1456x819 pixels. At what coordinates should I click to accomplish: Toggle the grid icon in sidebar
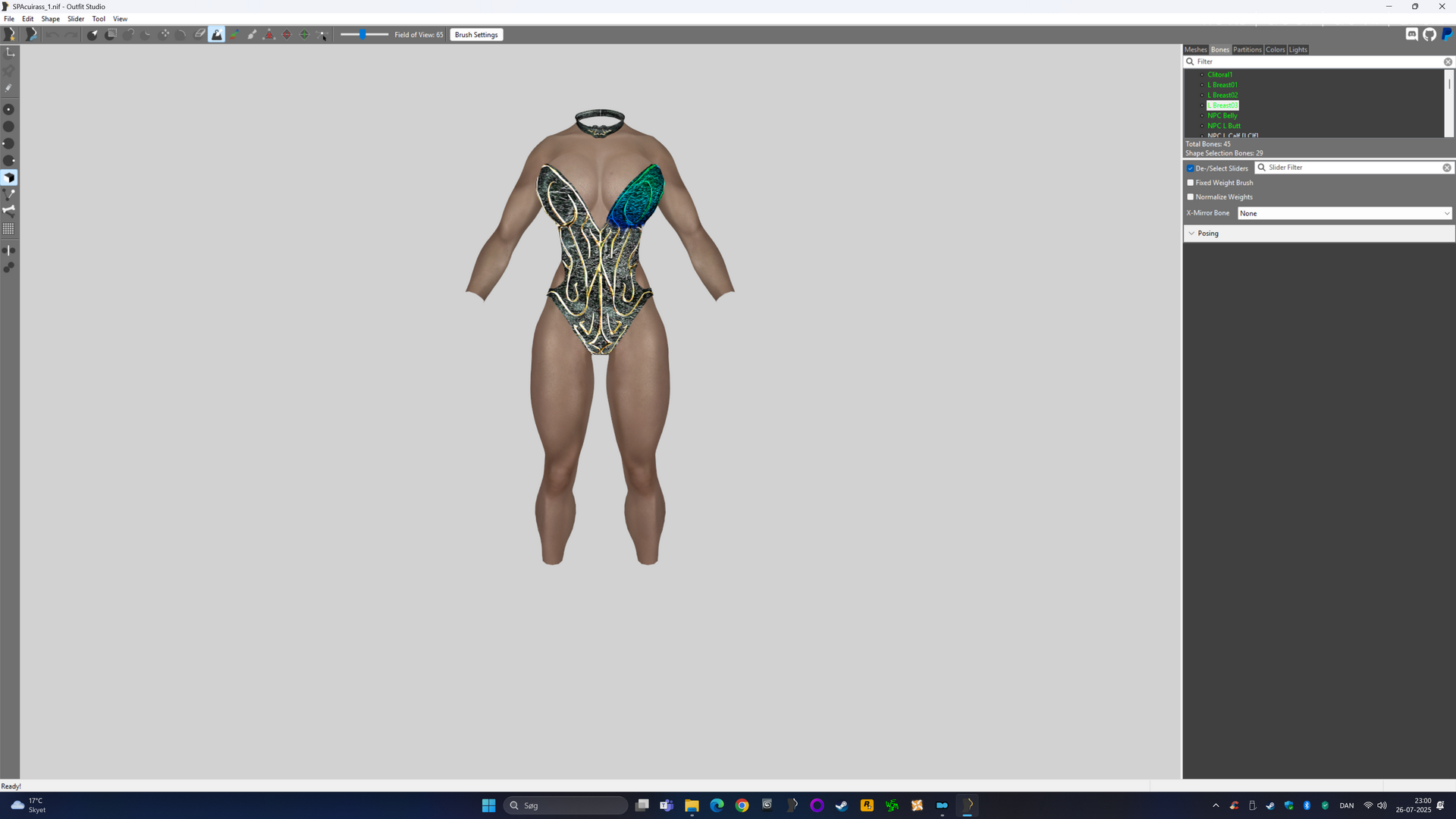pos(9,229)
